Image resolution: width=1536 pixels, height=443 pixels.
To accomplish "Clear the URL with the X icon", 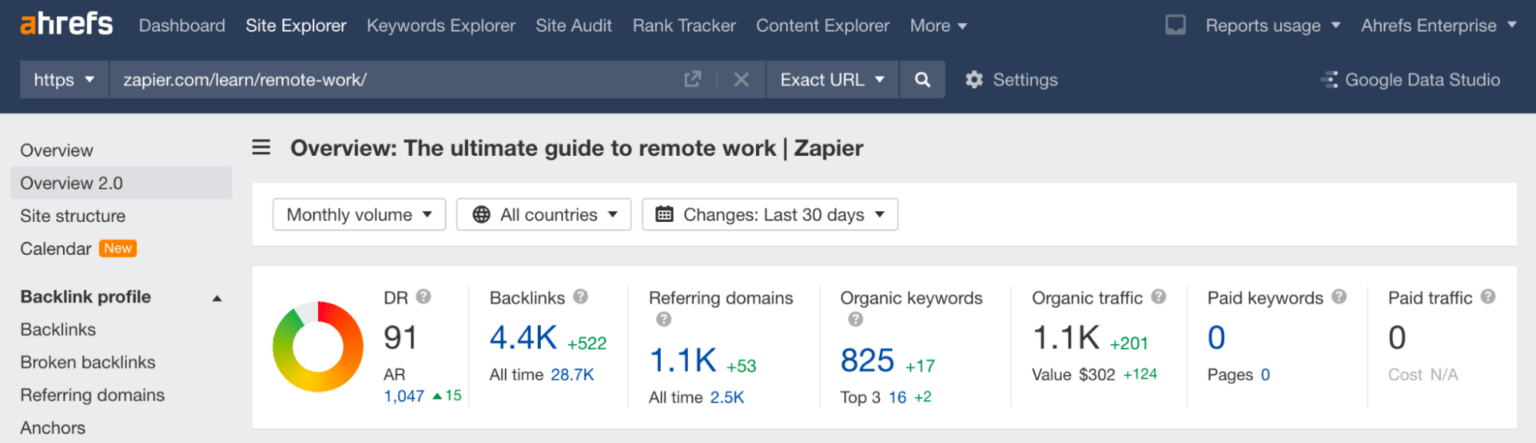I will pos(741,79).
